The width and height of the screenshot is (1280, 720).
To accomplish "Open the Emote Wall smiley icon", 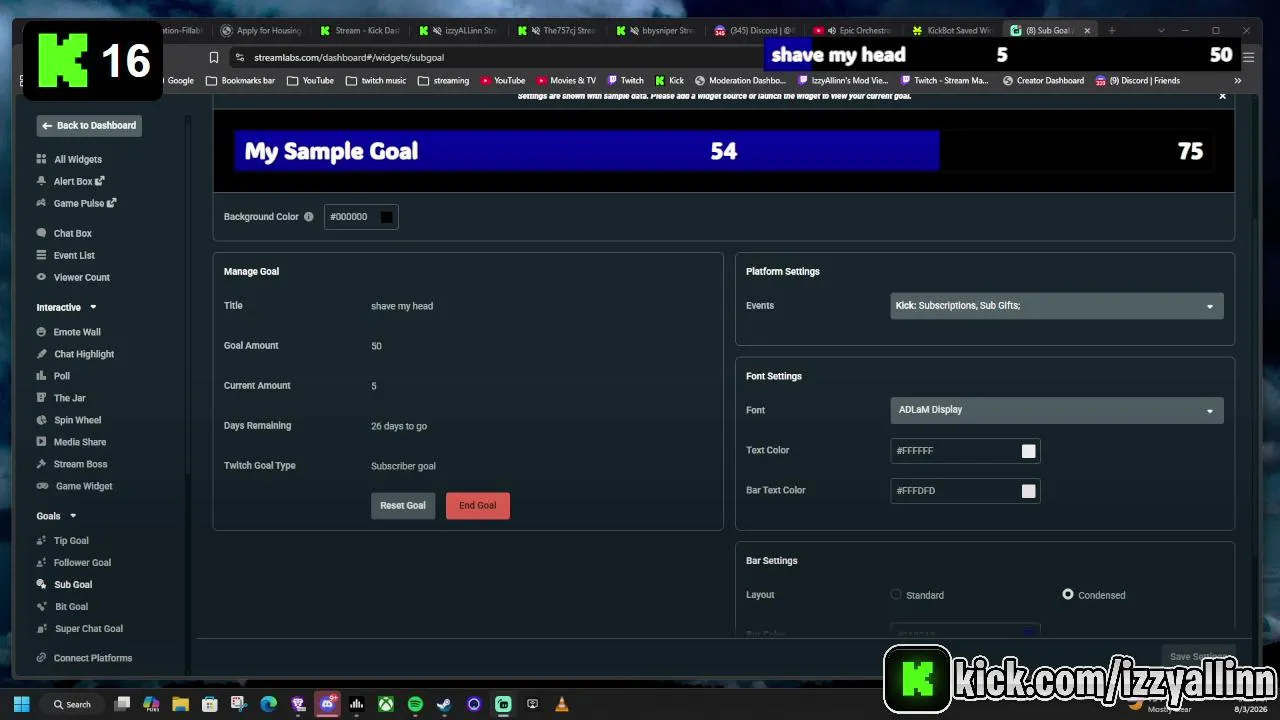I will click(41, 332).
